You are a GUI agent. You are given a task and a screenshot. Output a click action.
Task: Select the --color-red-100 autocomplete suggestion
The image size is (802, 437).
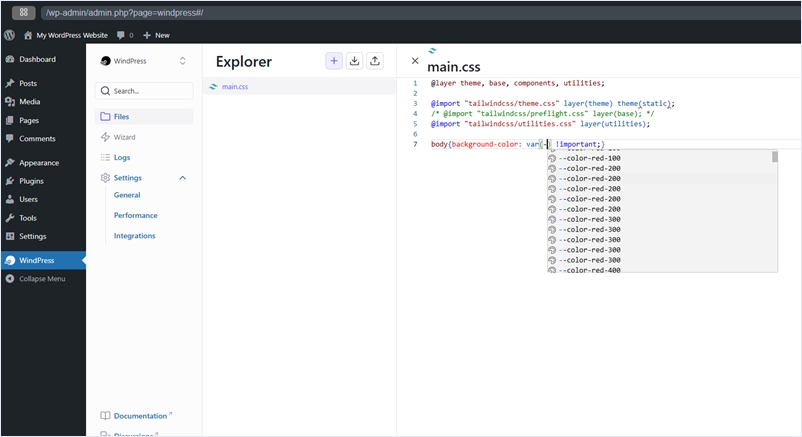click(589, 158)
